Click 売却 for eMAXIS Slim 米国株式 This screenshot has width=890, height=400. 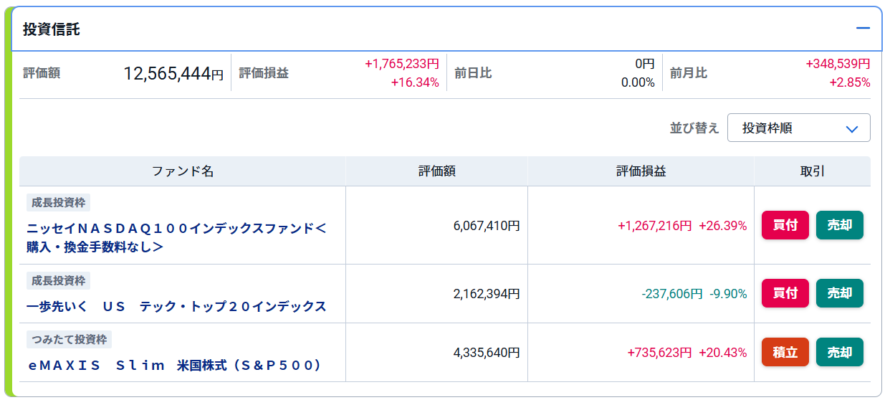coord(839,352)
